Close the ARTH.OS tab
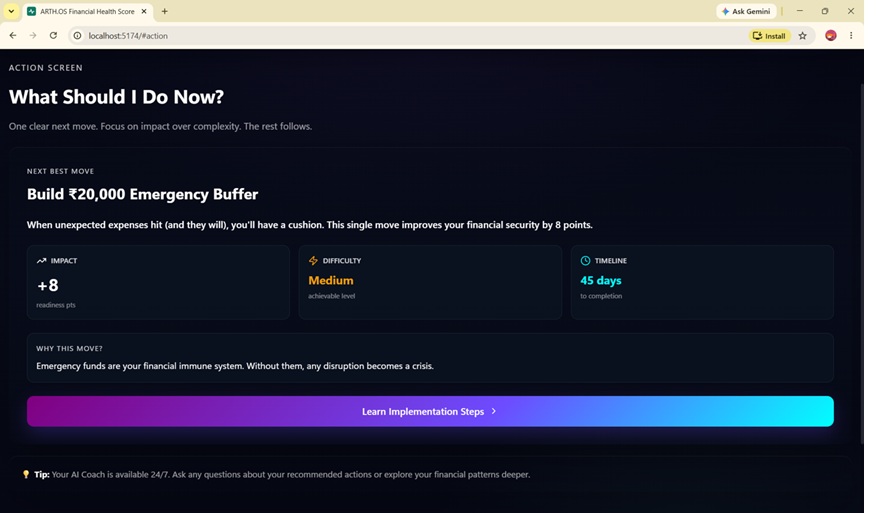 (x=144, y=11)
